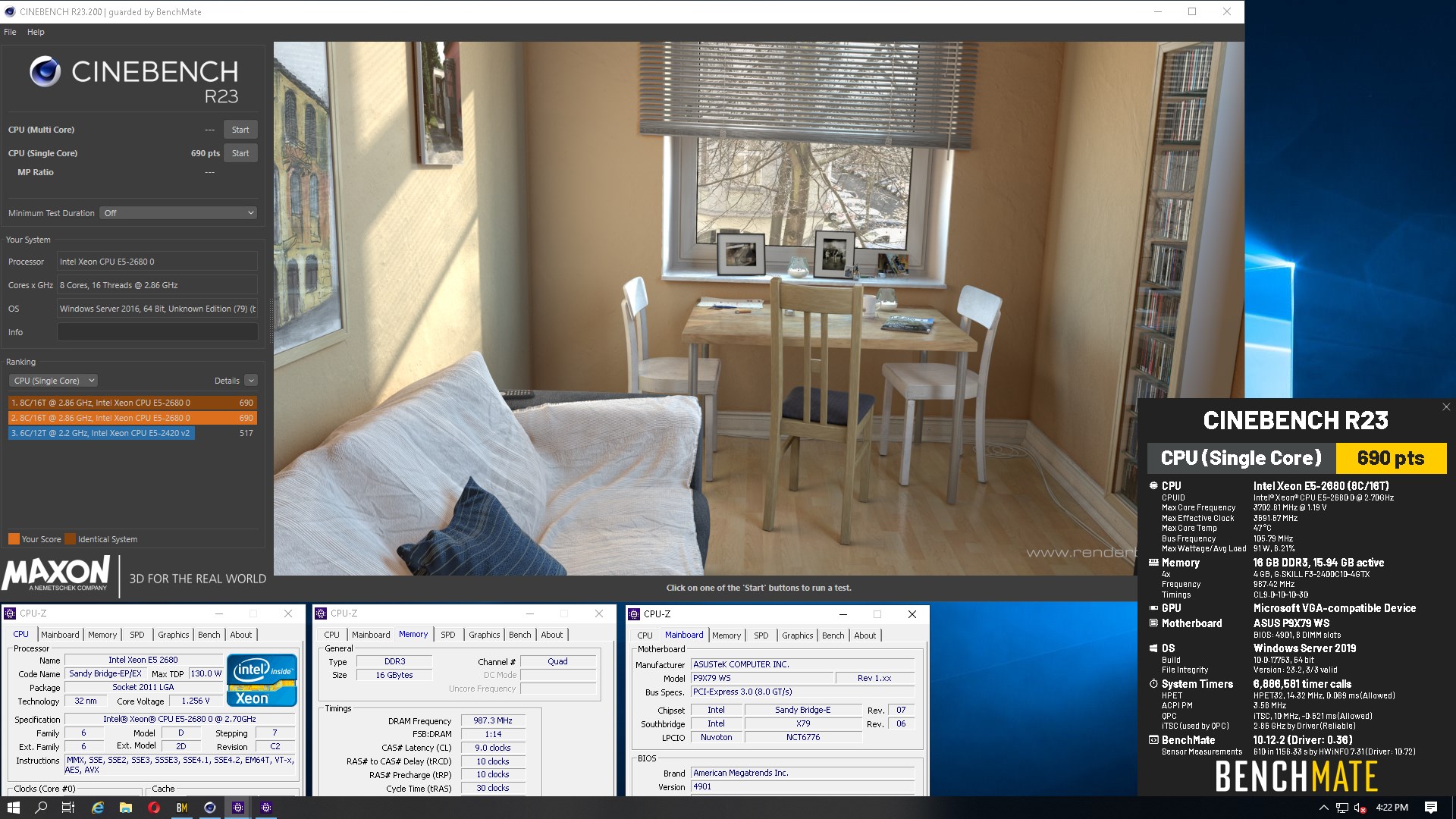Select ranking row 1 scoring 690

click(132, 403)
